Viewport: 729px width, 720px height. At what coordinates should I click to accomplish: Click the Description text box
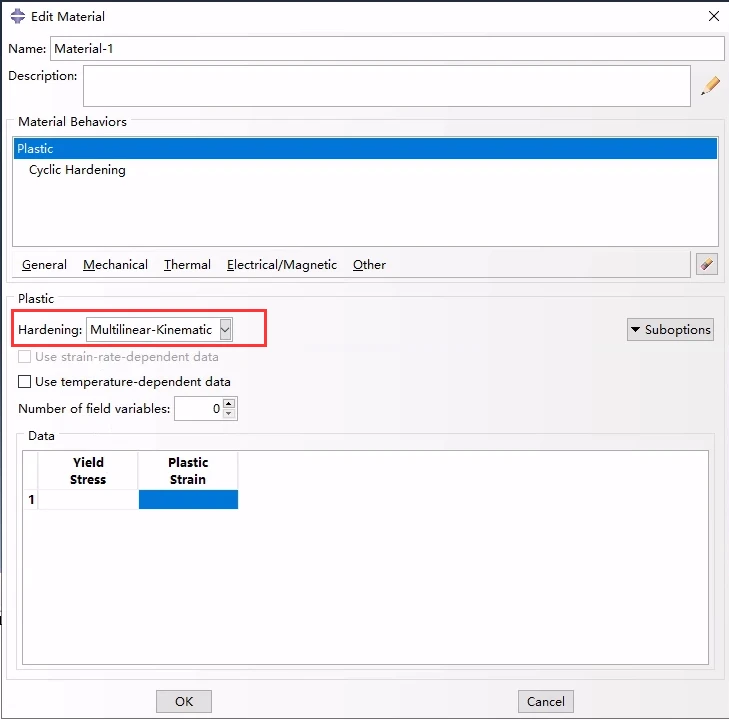387,86
